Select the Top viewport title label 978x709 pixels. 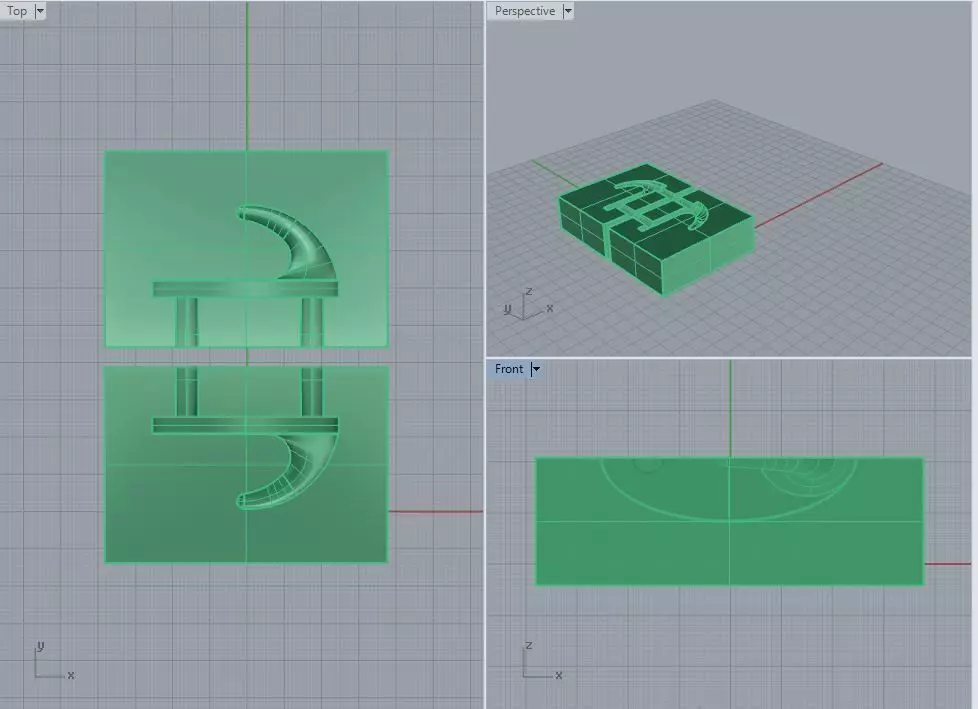click(17, 11)
